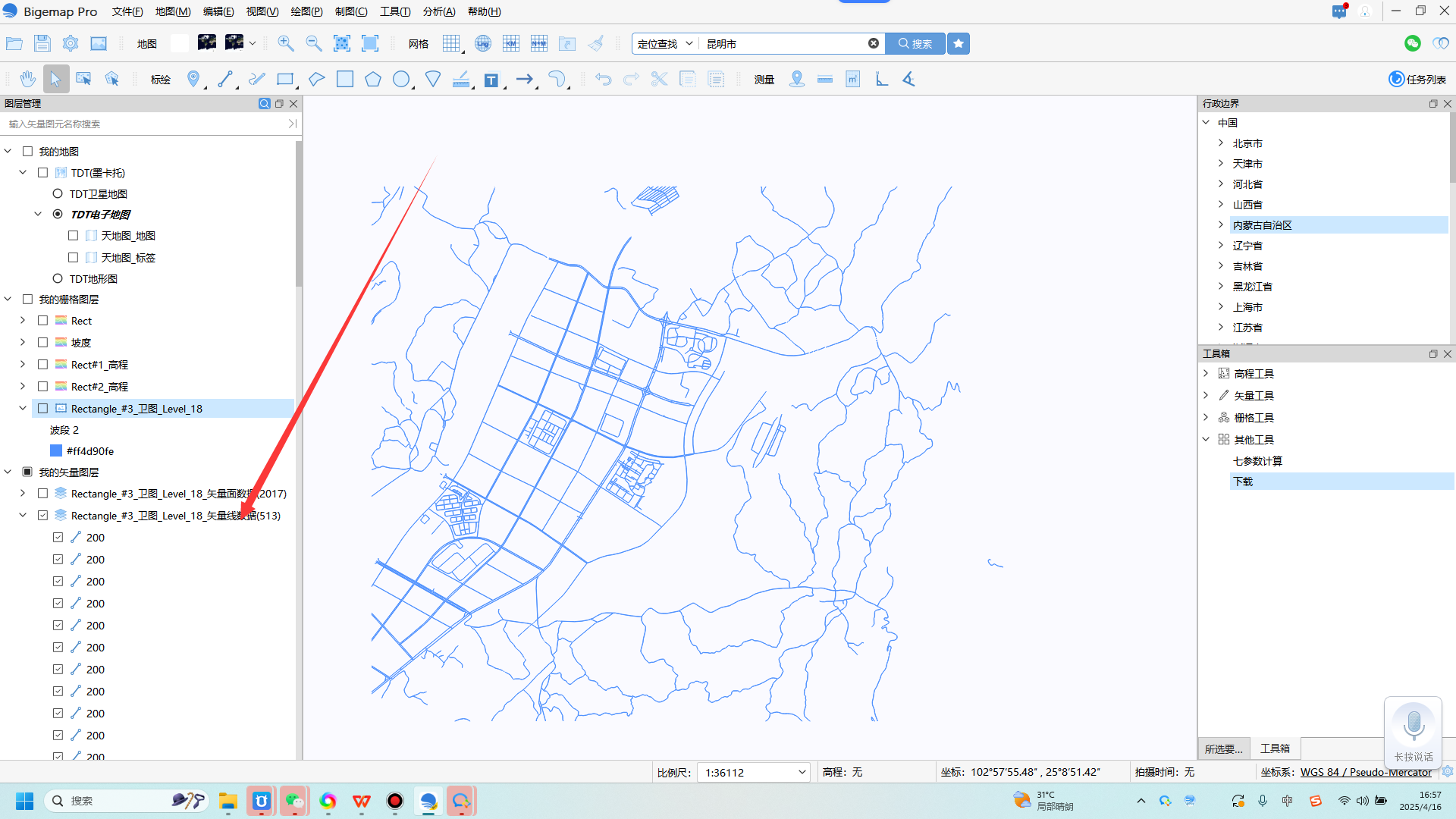Click the 搜索 search button
Viewport: 1456px width, 819px height.
[915, 43]
